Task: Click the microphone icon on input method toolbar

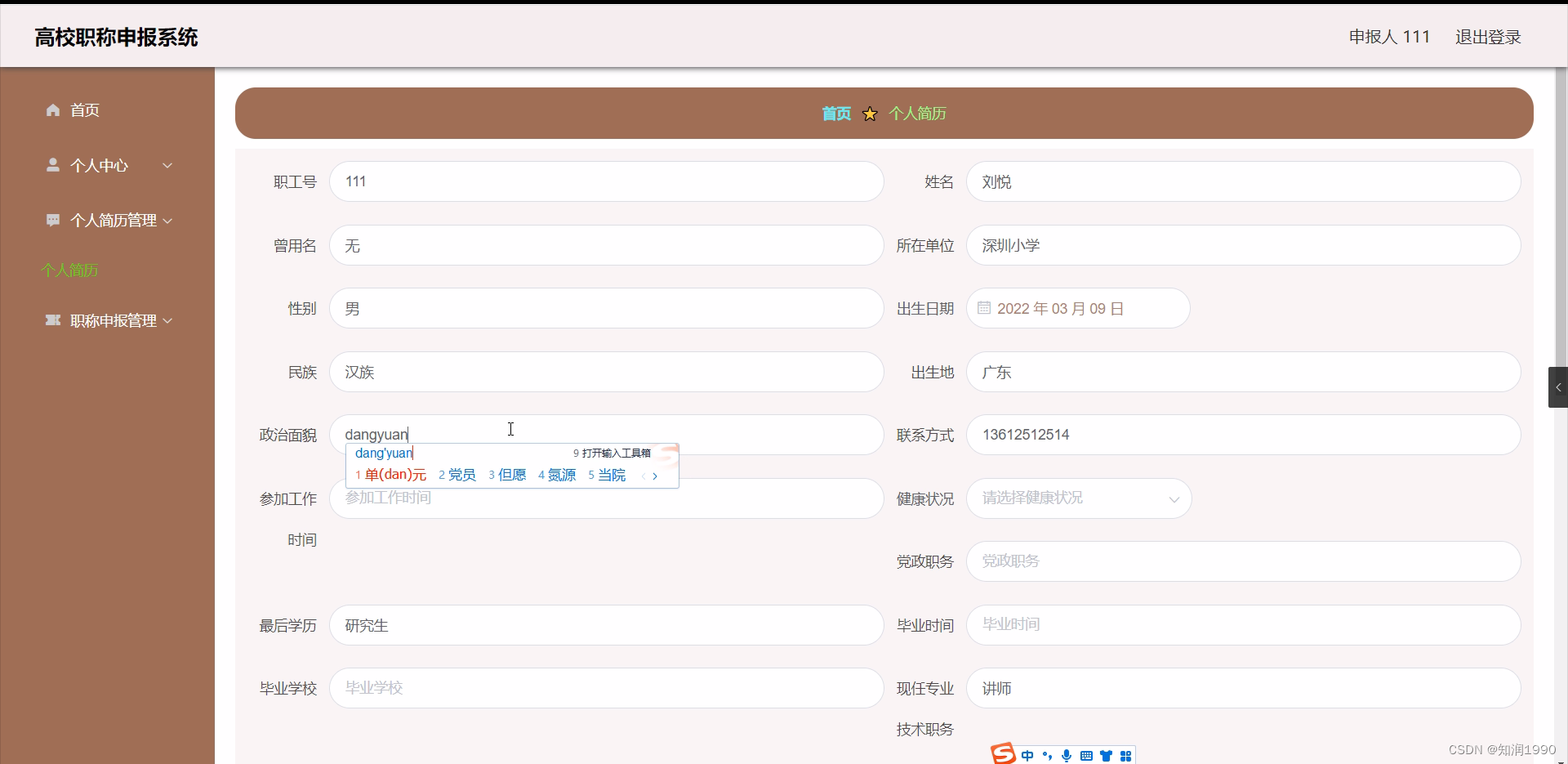Action: coord(1067,755)
